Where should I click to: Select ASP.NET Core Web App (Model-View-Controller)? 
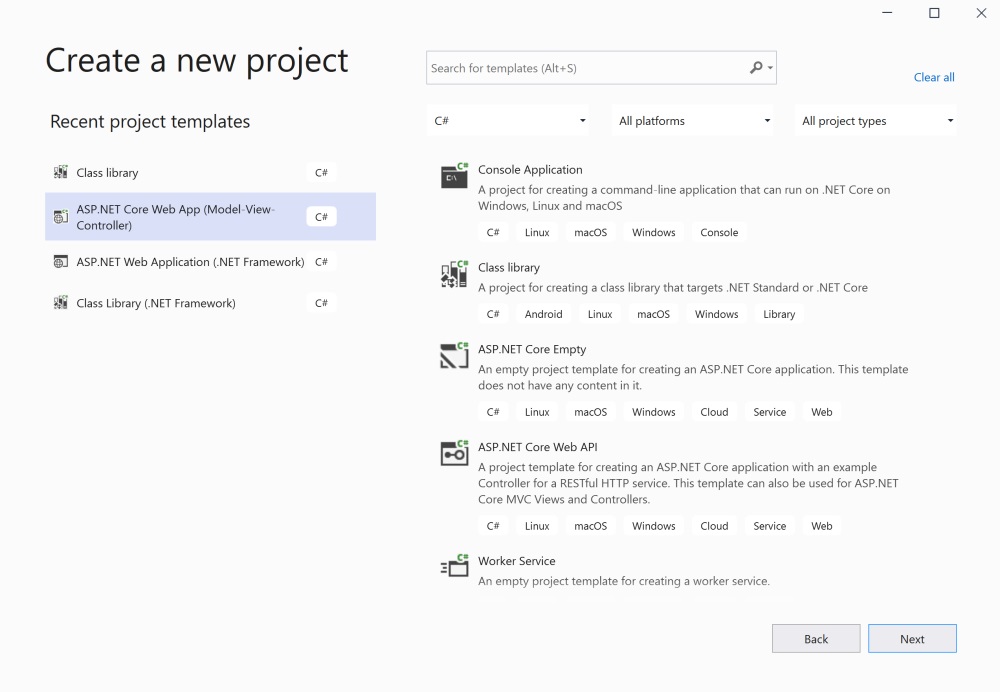click(210, 217)
